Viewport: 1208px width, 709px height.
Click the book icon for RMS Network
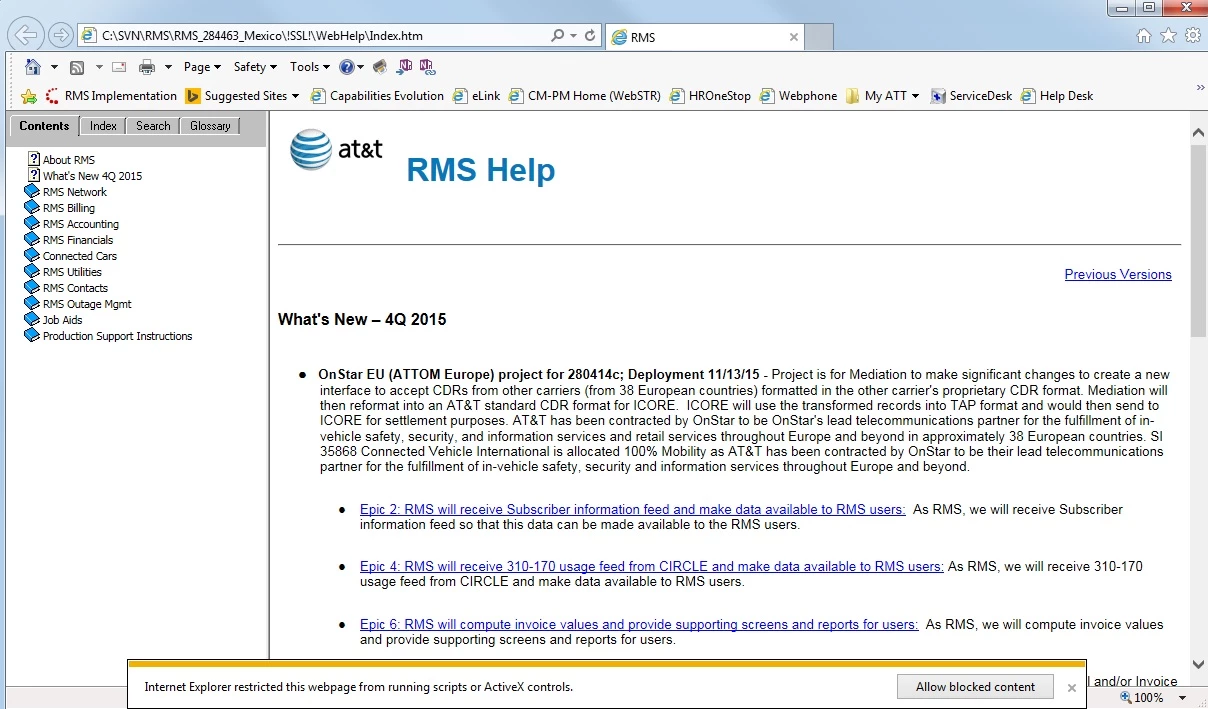point(32,191)
